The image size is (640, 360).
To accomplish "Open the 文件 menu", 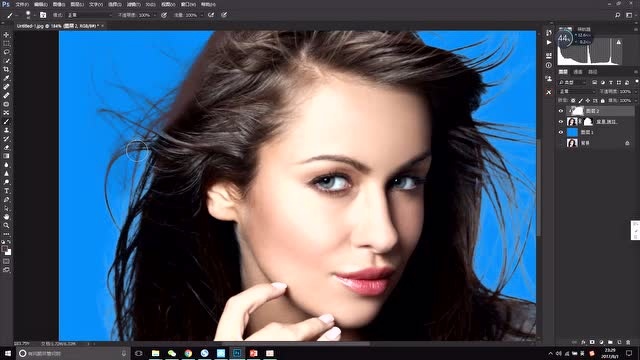I will tap(22, 4).
